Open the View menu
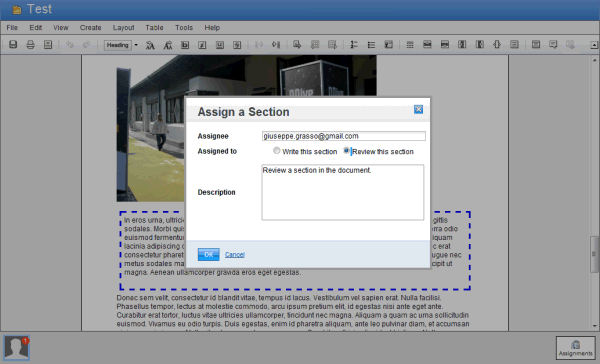Viewport: 600px width, 364px height. coord(61,28)
